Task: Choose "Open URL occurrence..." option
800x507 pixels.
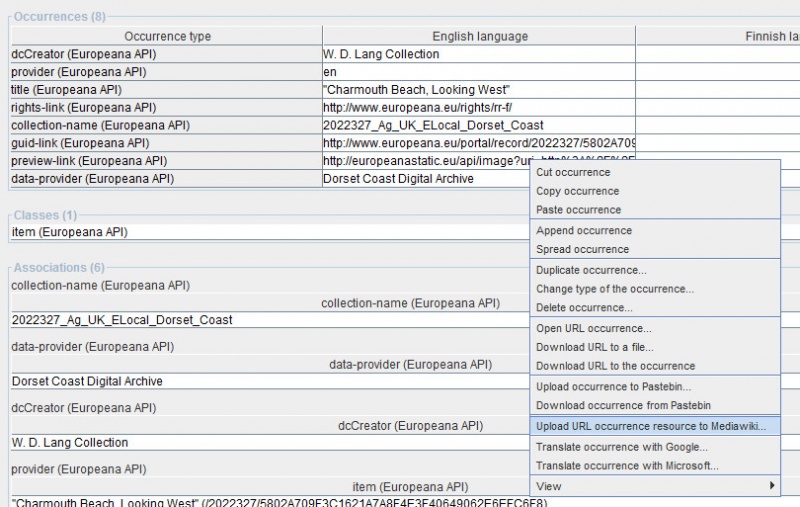Action: [x=593, y=328]
